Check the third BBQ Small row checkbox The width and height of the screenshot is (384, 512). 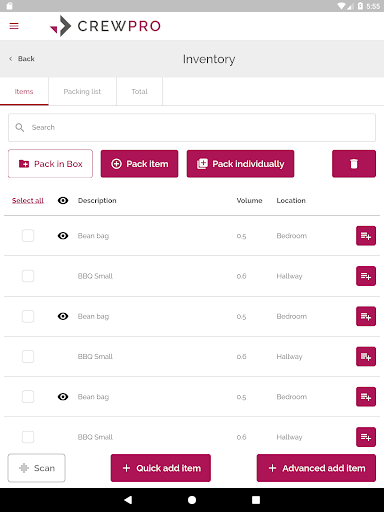28,437
